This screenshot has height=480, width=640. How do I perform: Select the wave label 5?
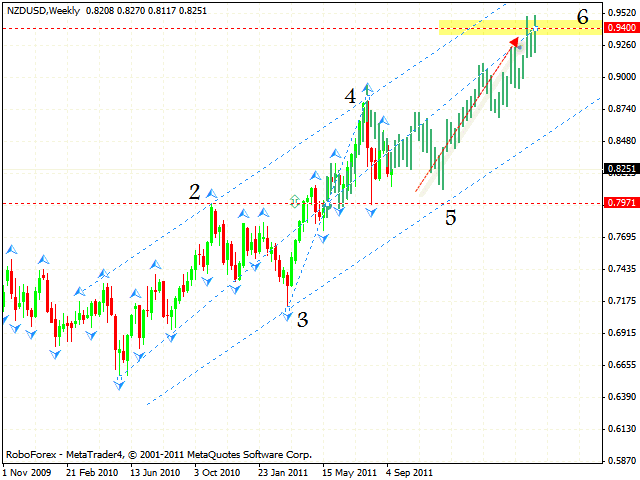coord(451,216)
